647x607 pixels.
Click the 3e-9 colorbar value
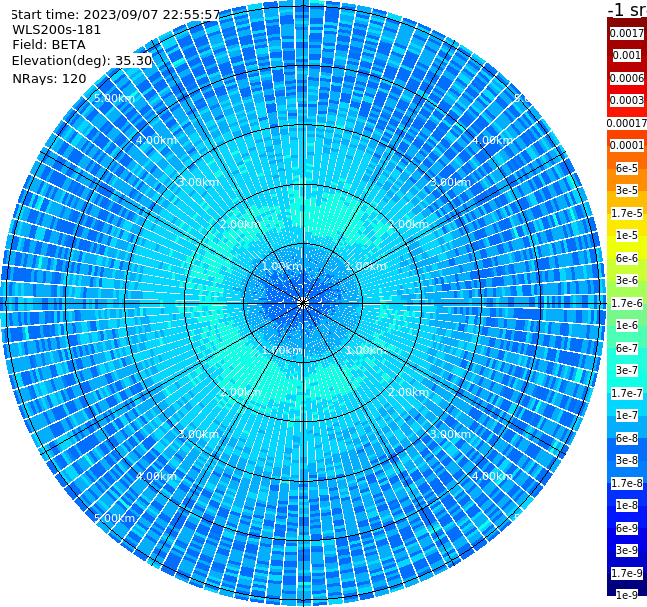[627, 550]
